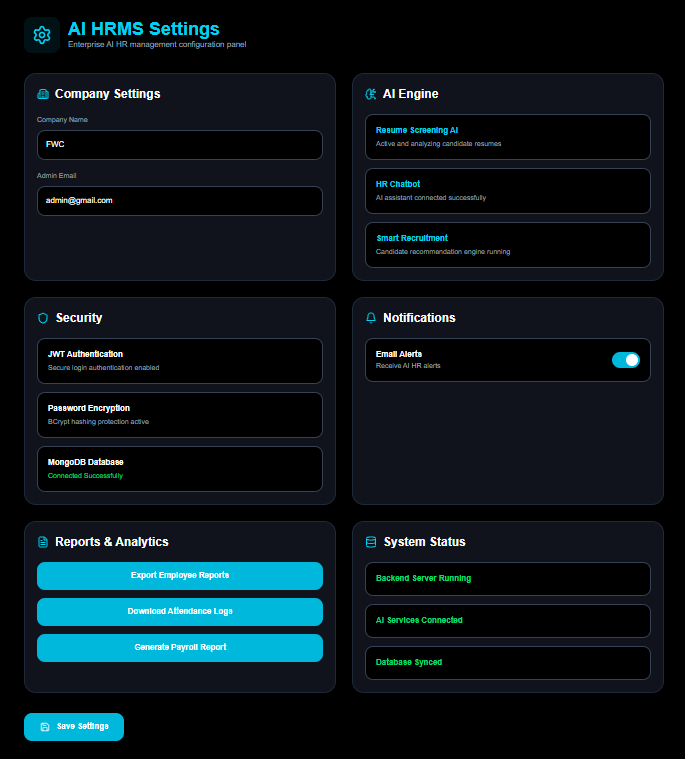
Task: Click the AI Engine brain icon
Action: [x=371, y=94]
